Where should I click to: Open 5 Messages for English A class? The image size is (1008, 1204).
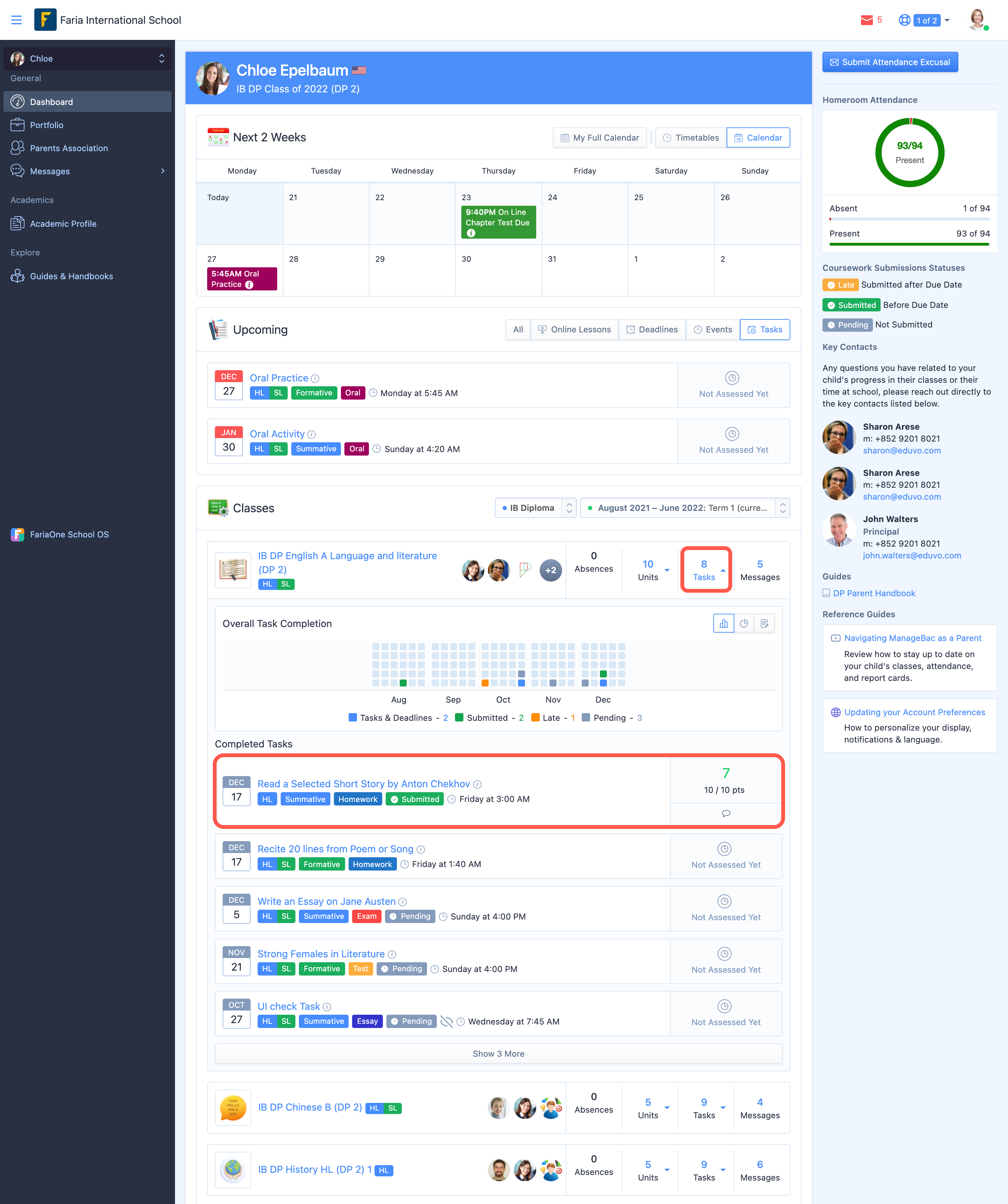[760, 570]
